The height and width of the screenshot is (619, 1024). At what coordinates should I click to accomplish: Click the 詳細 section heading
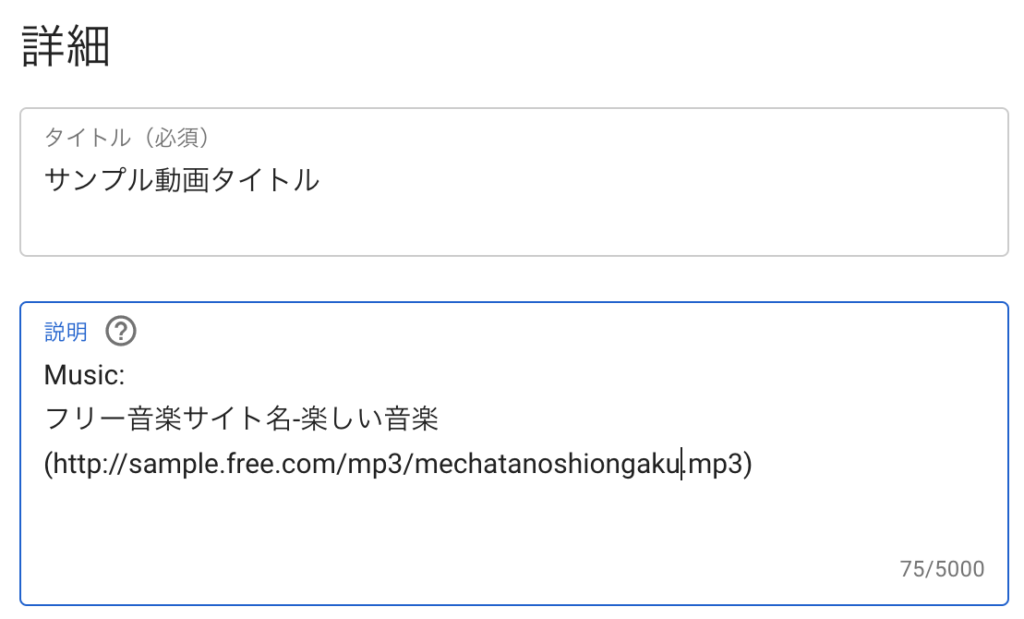(x=66, y=48)
